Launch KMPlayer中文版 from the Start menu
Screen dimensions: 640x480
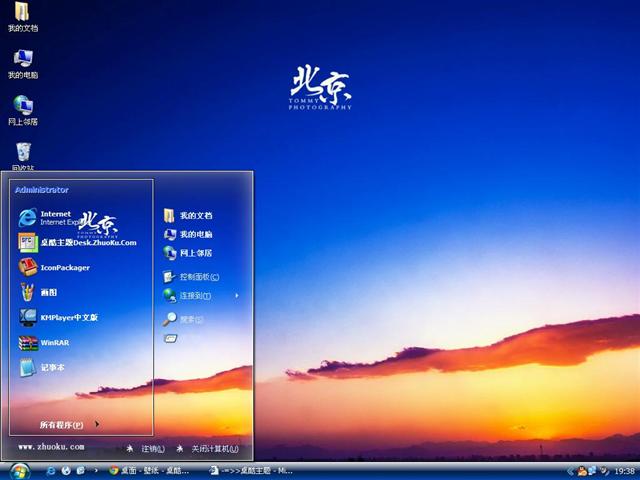click(x=58, y=317)
